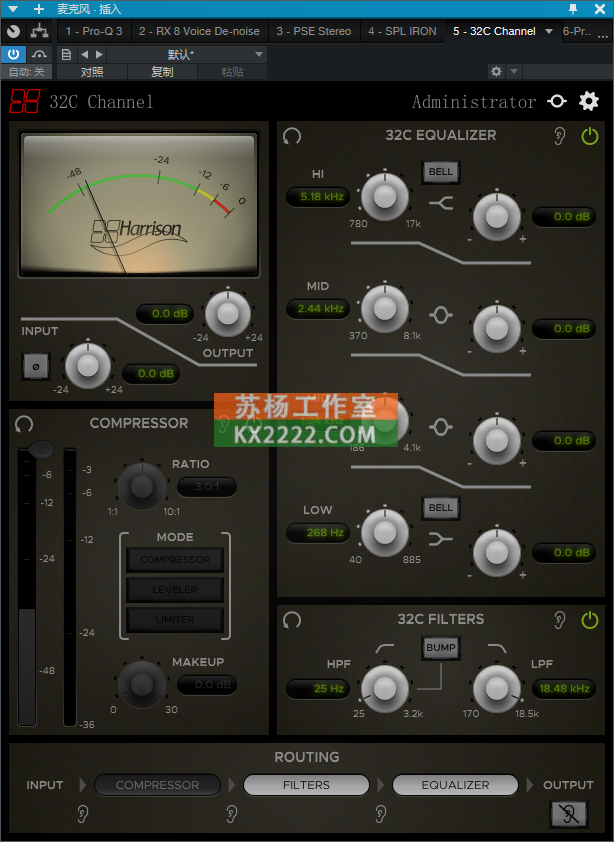Select the LEVELER mode button
This screenshot has width=614, height=842.
(x=175, y=590)
